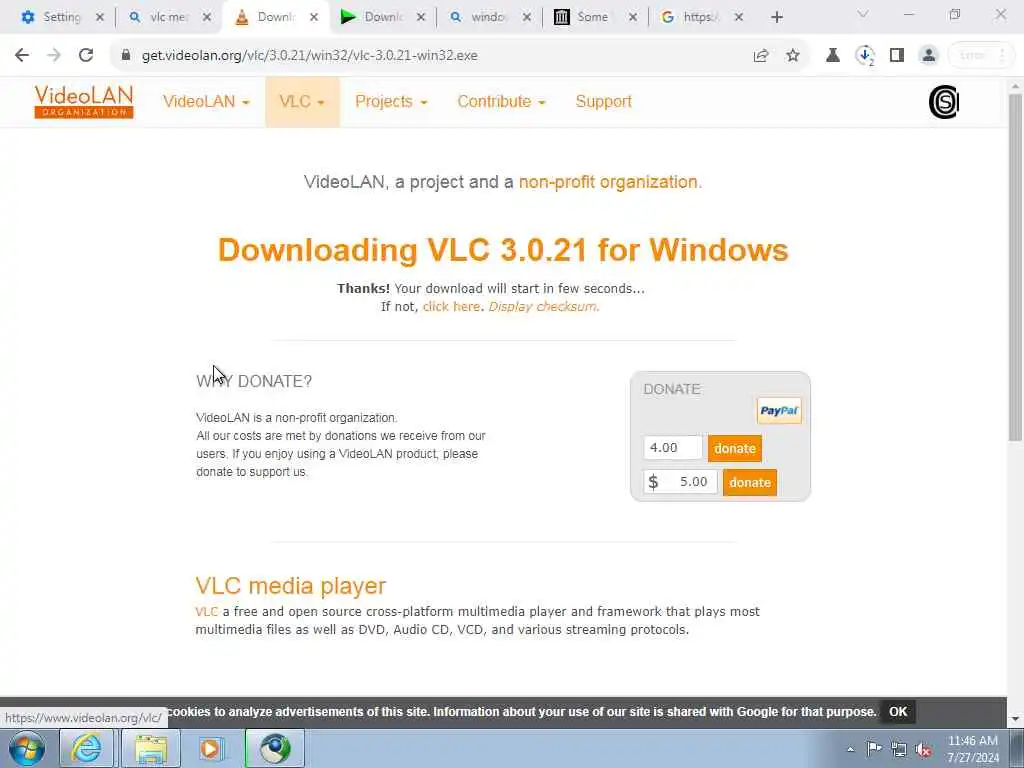Open Windows Media Player from taskbar
This screenshot has width=1024, height=768.
click(x=210, y=748)
